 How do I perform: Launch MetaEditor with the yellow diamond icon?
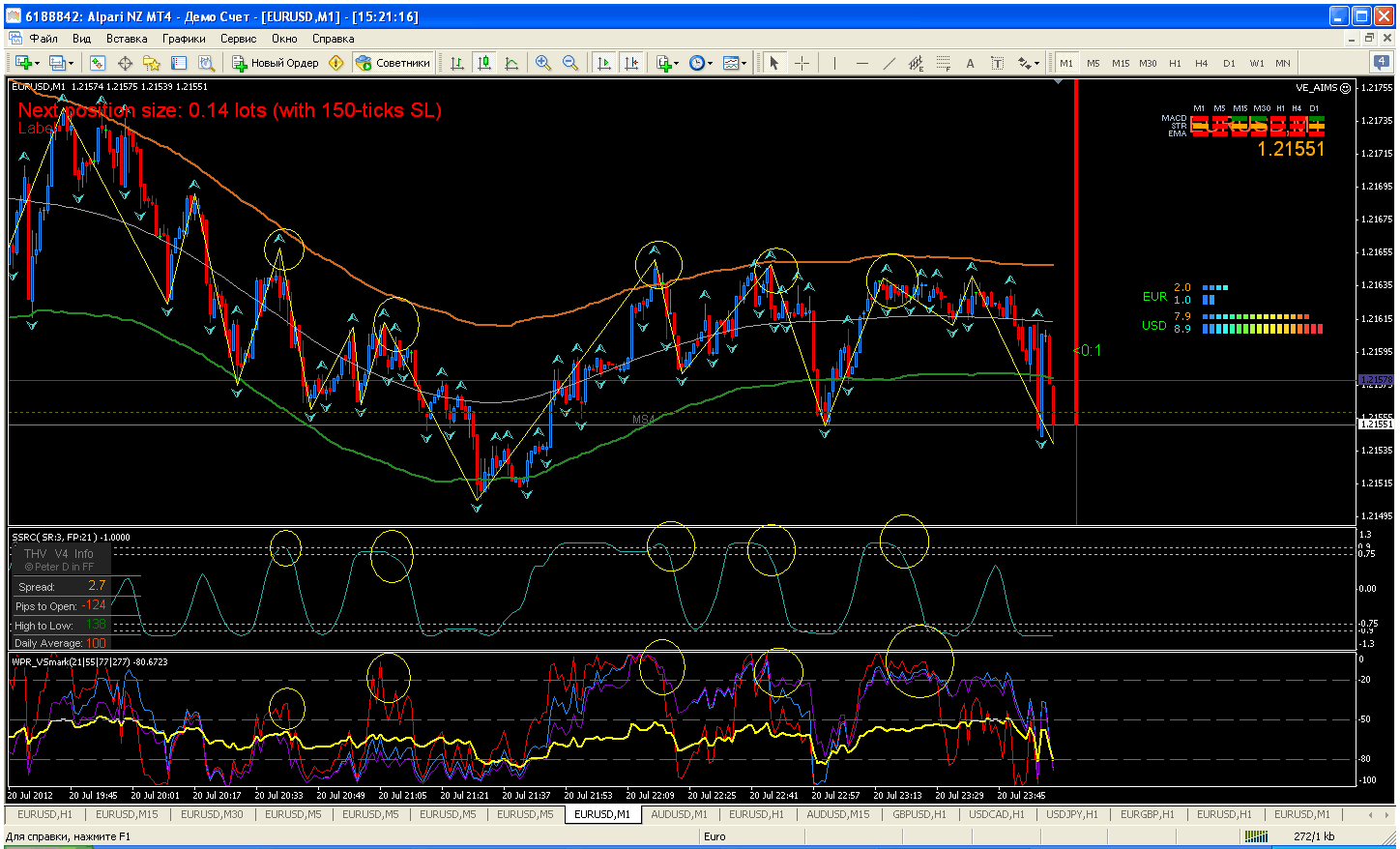click(x=336, y=63)
